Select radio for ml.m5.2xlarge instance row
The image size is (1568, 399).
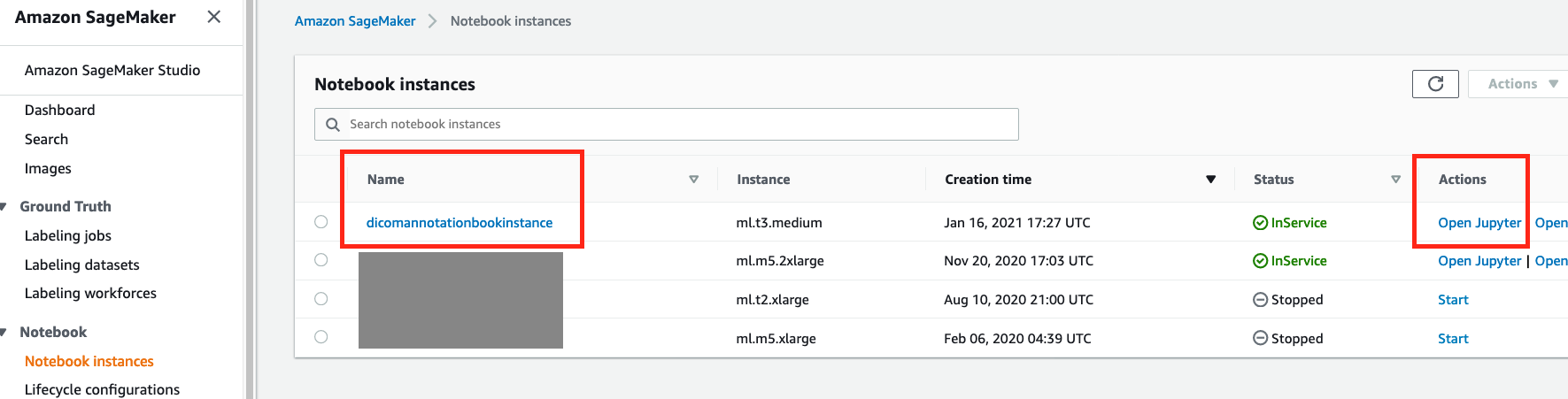pos(321,260)
